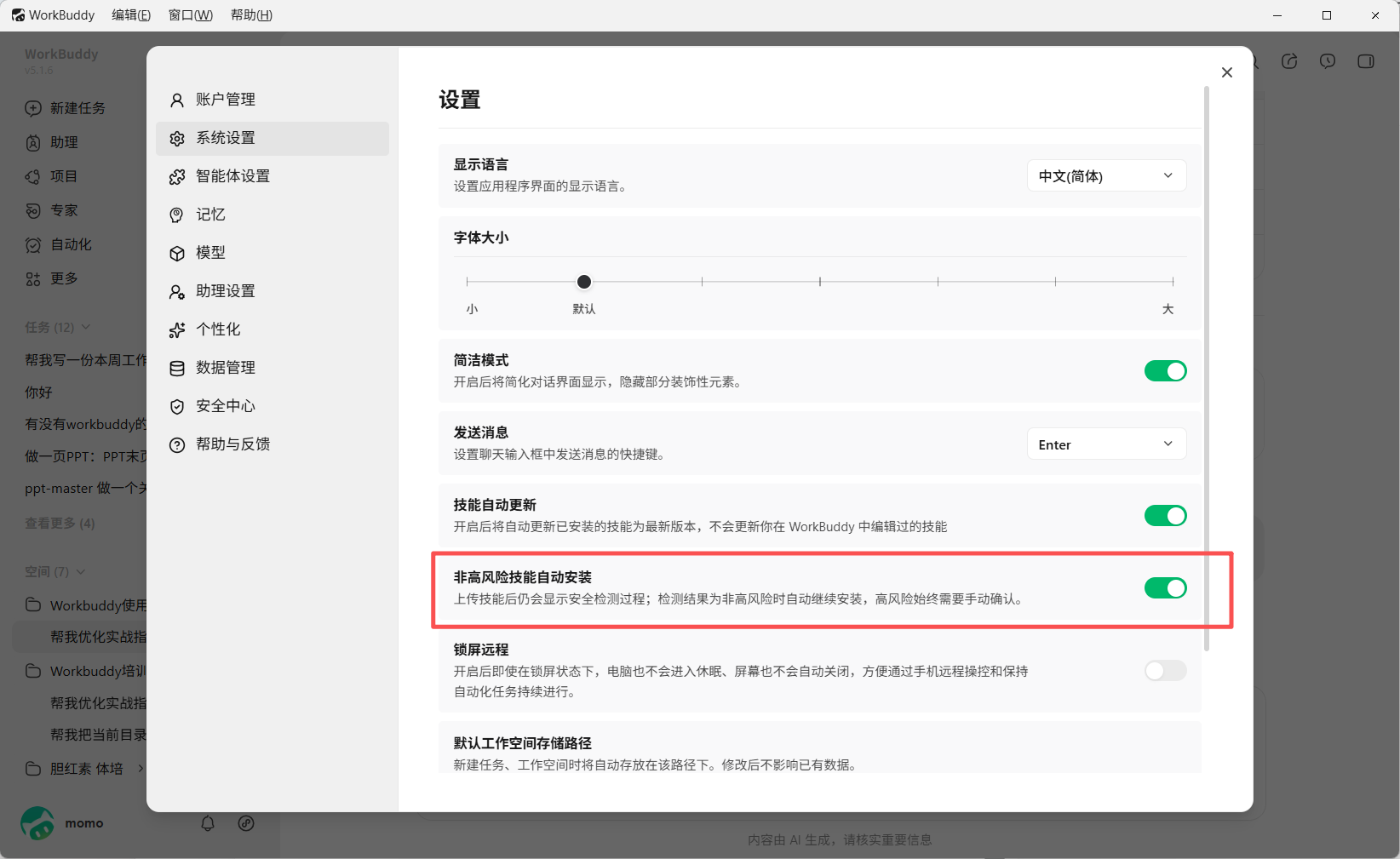The image size is (1400, 859).
Task: Click 项目 icon in main sidebar
Action: 33,177
